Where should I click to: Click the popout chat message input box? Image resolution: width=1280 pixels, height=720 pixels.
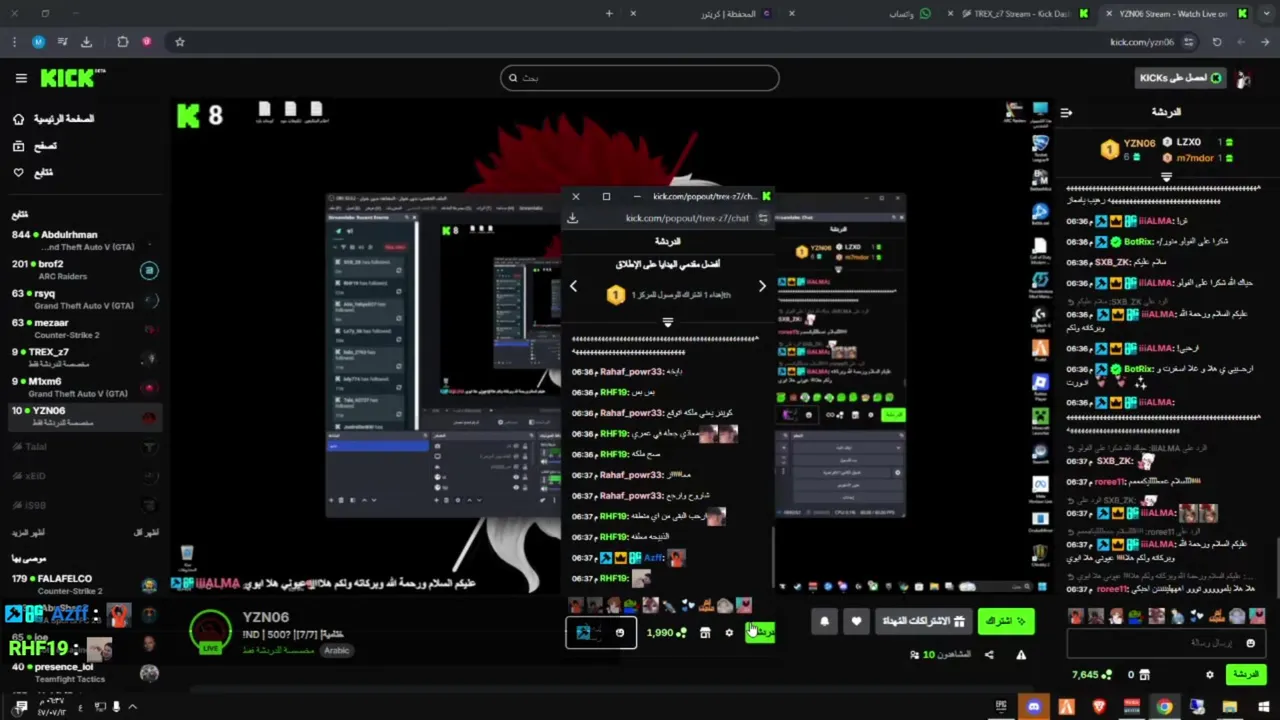(601, 632)
